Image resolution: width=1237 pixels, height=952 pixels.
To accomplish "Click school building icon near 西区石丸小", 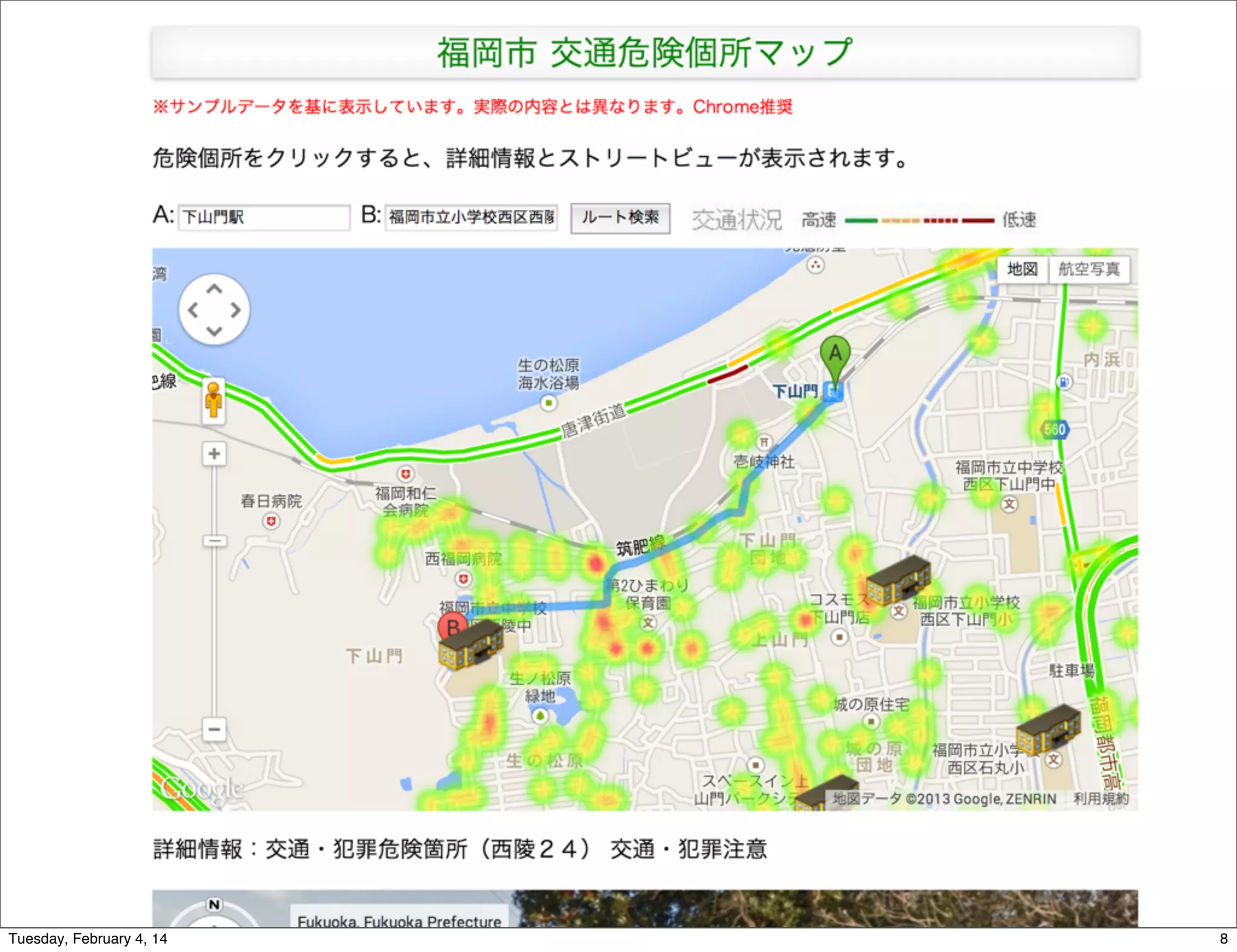I will click(x=1047, y=729).
